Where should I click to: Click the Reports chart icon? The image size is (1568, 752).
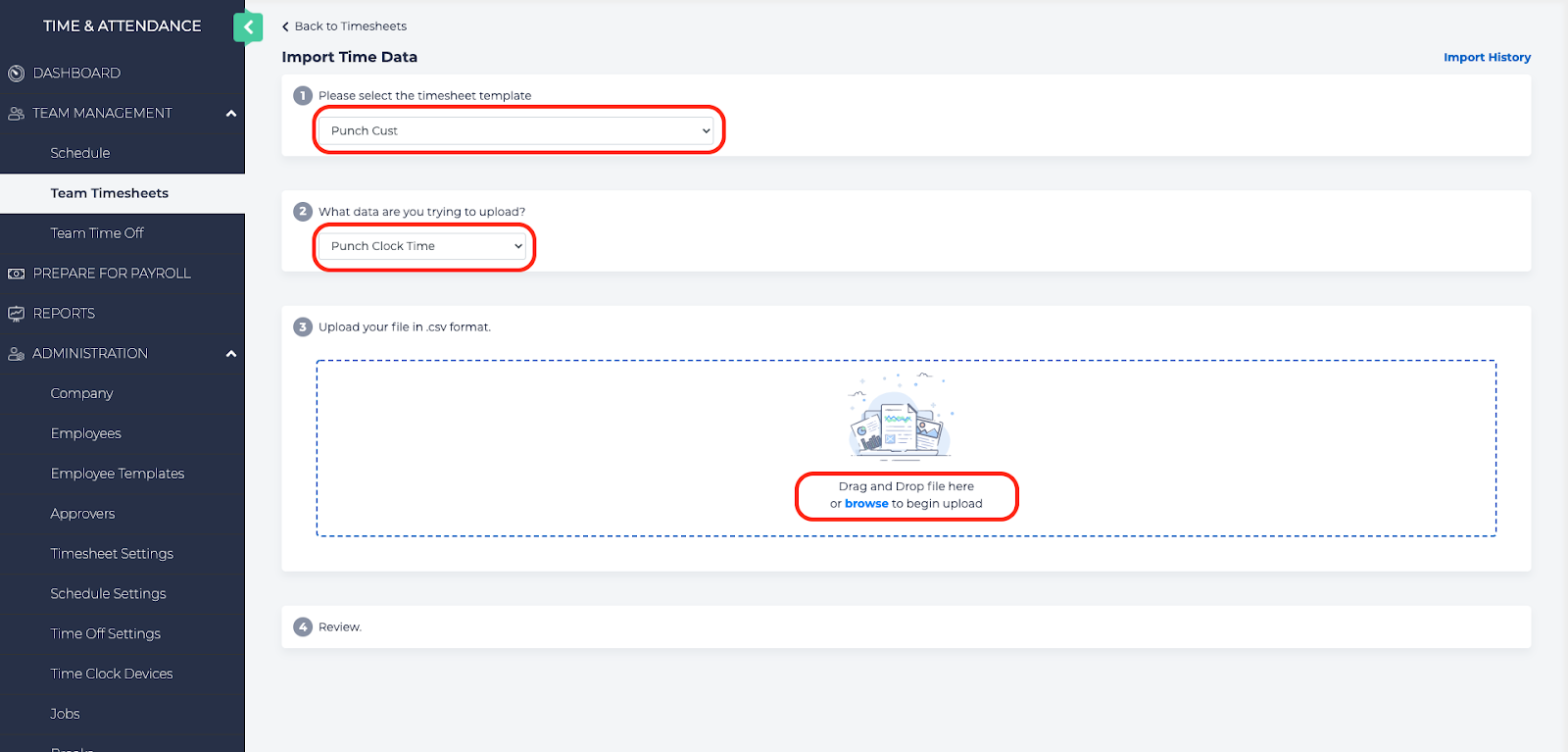[16, 314]
